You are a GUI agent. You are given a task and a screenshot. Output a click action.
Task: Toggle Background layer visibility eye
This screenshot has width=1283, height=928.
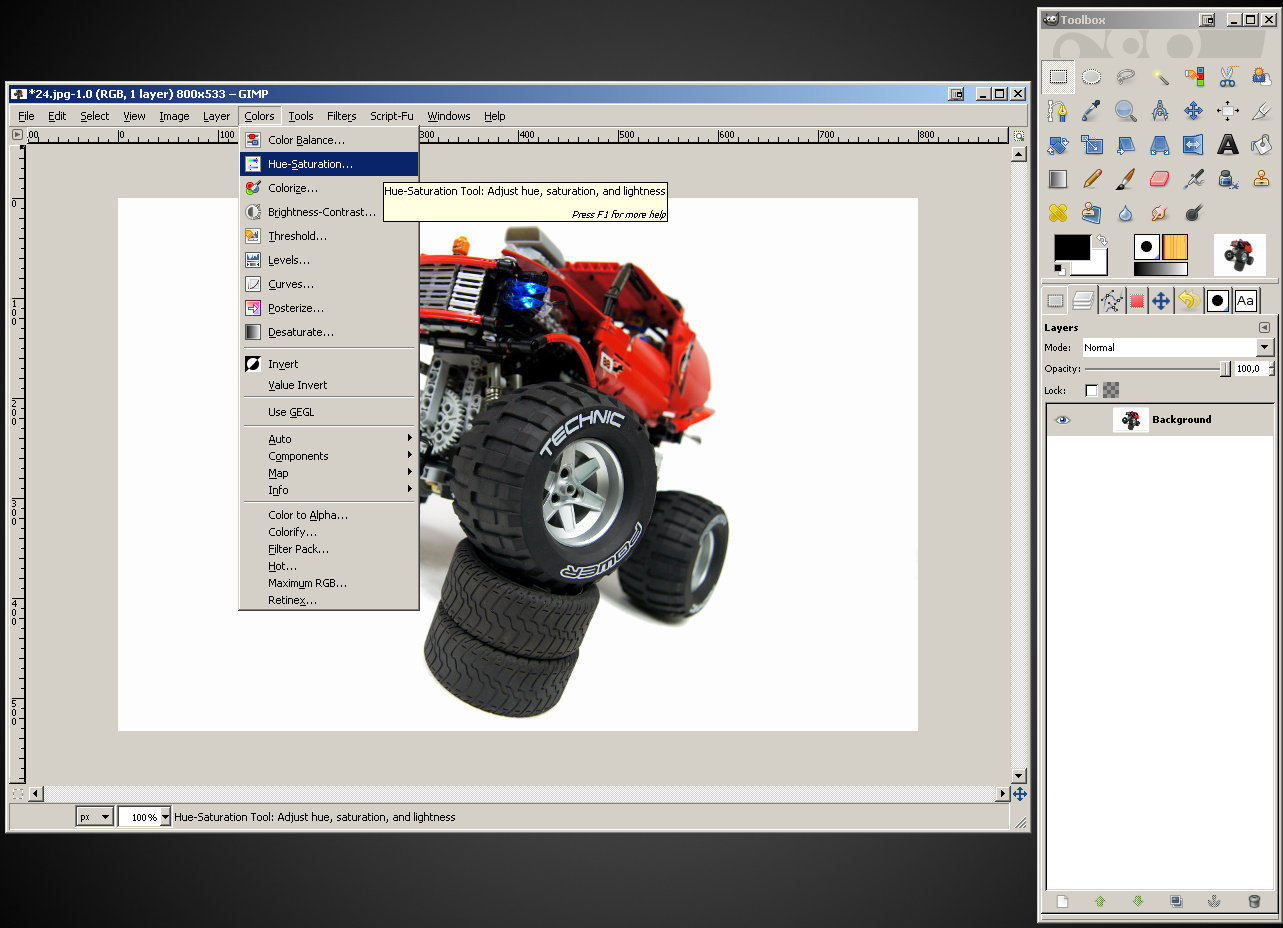coord(1062,420)
